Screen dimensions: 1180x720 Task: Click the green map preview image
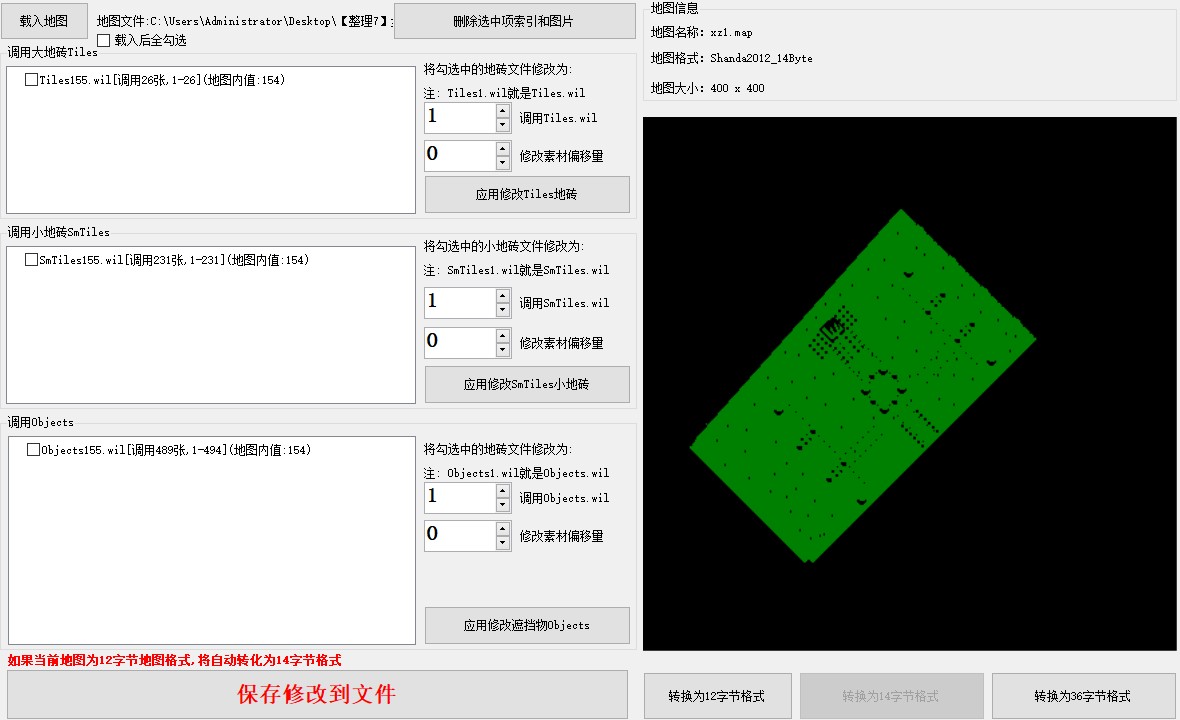pyautogui.click(x=862, y=385)
